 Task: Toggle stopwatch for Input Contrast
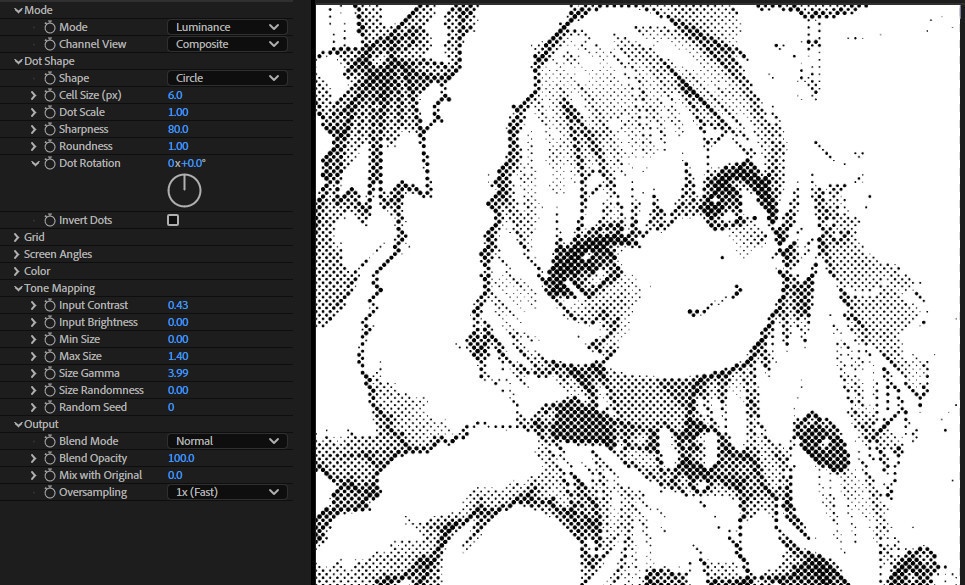pos(50,305)
